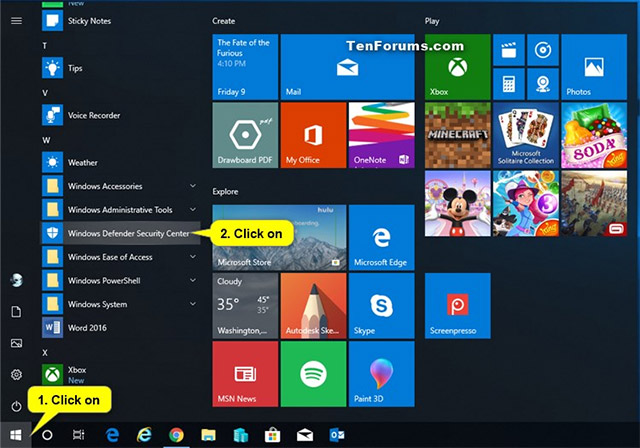Open the Candy Crush Soda tile
The image size is (640, 448).
click(x=594, y=135)
